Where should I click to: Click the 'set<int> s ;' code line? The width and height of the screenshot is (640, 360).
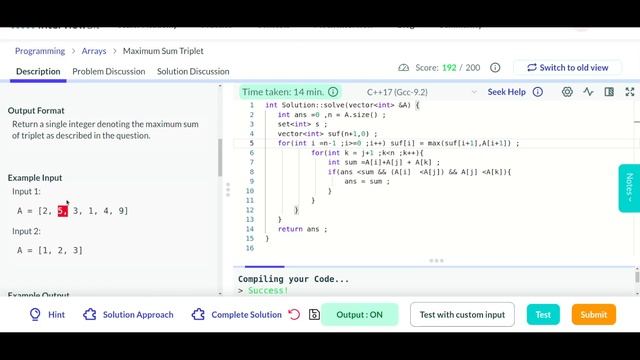[302, 124]
